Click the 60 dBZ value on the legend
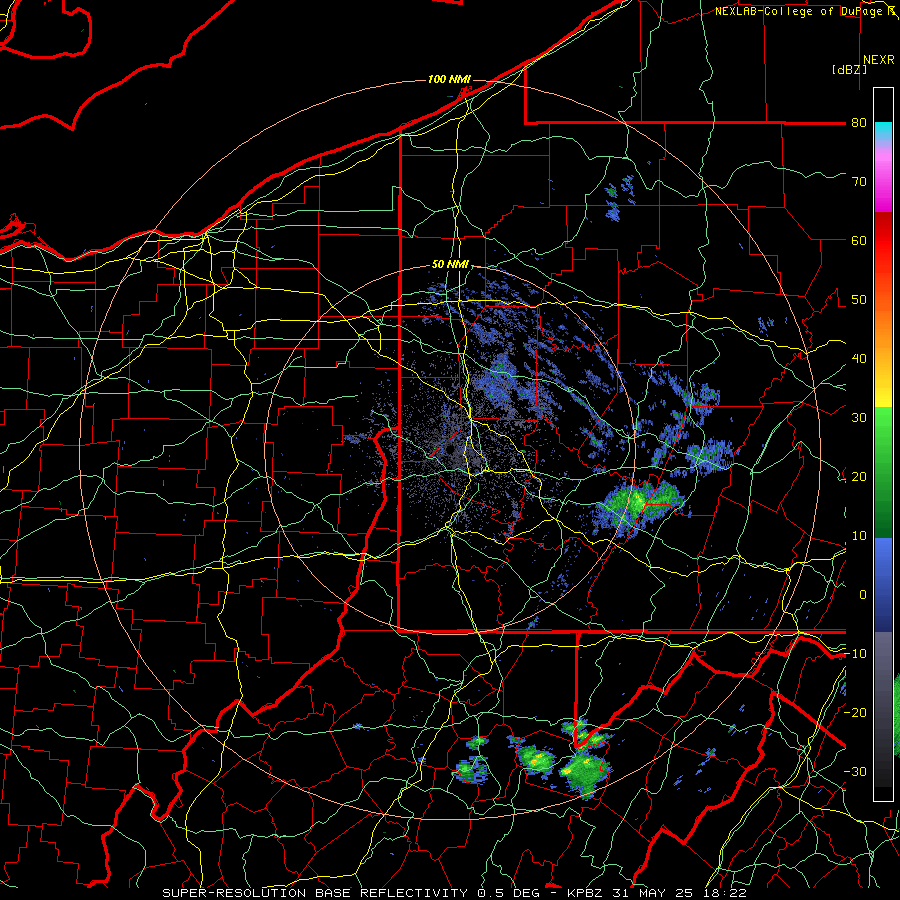Viewport: 900px width, 900px height. [x=859, y=240]
